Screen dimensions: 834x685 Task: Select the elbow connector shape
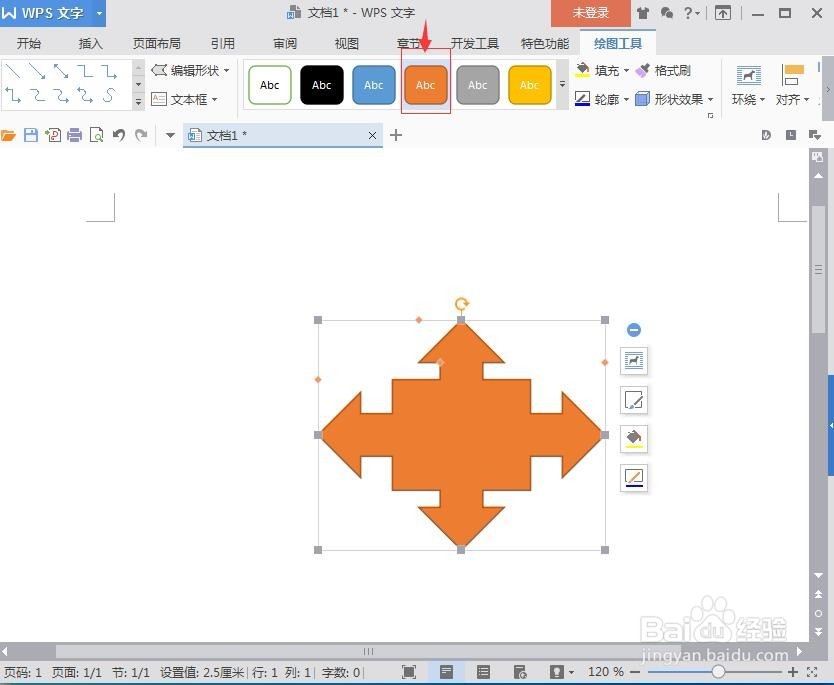point(85,70)
